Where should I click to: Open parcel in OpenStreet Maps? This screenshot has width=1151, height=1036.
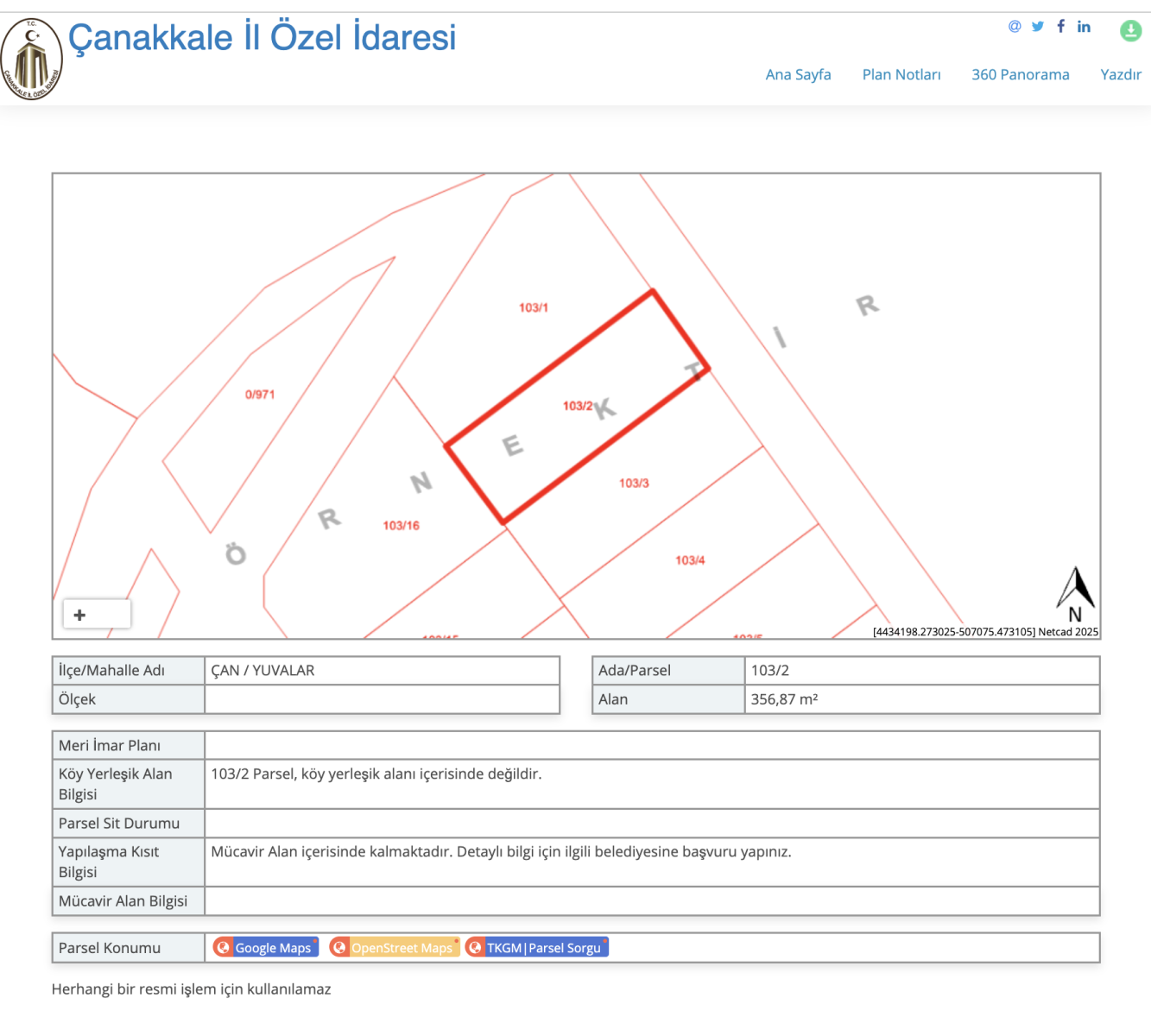[x=395, y=948]
